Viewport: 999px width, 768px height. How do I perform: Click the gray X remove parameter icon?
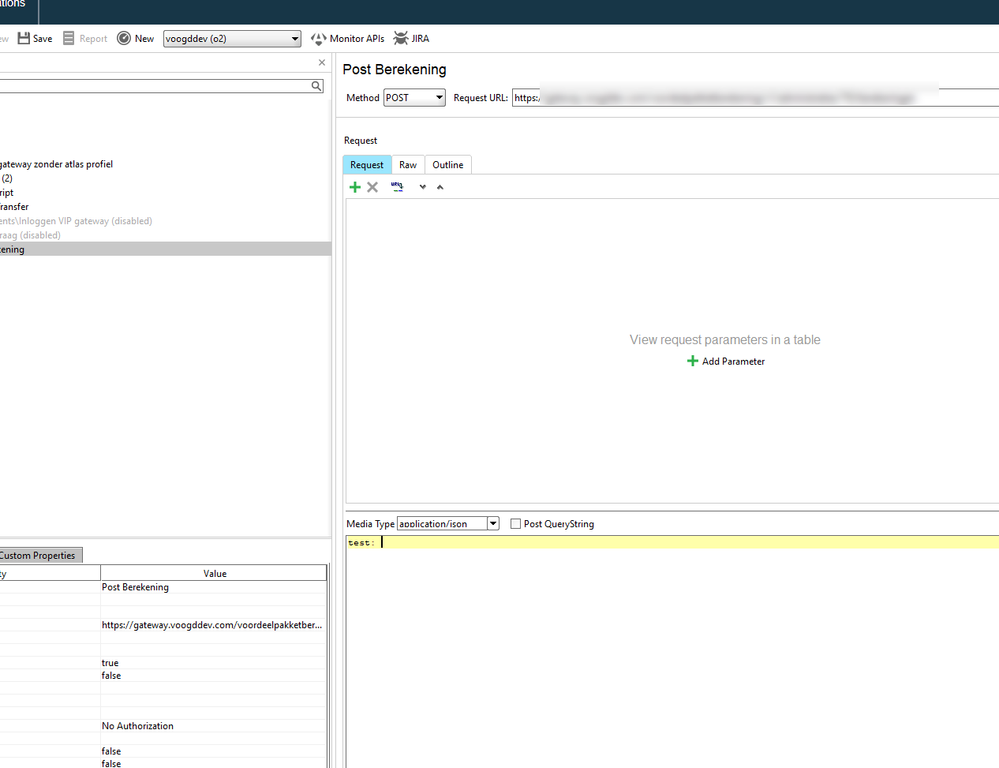[x=373, y=187]
